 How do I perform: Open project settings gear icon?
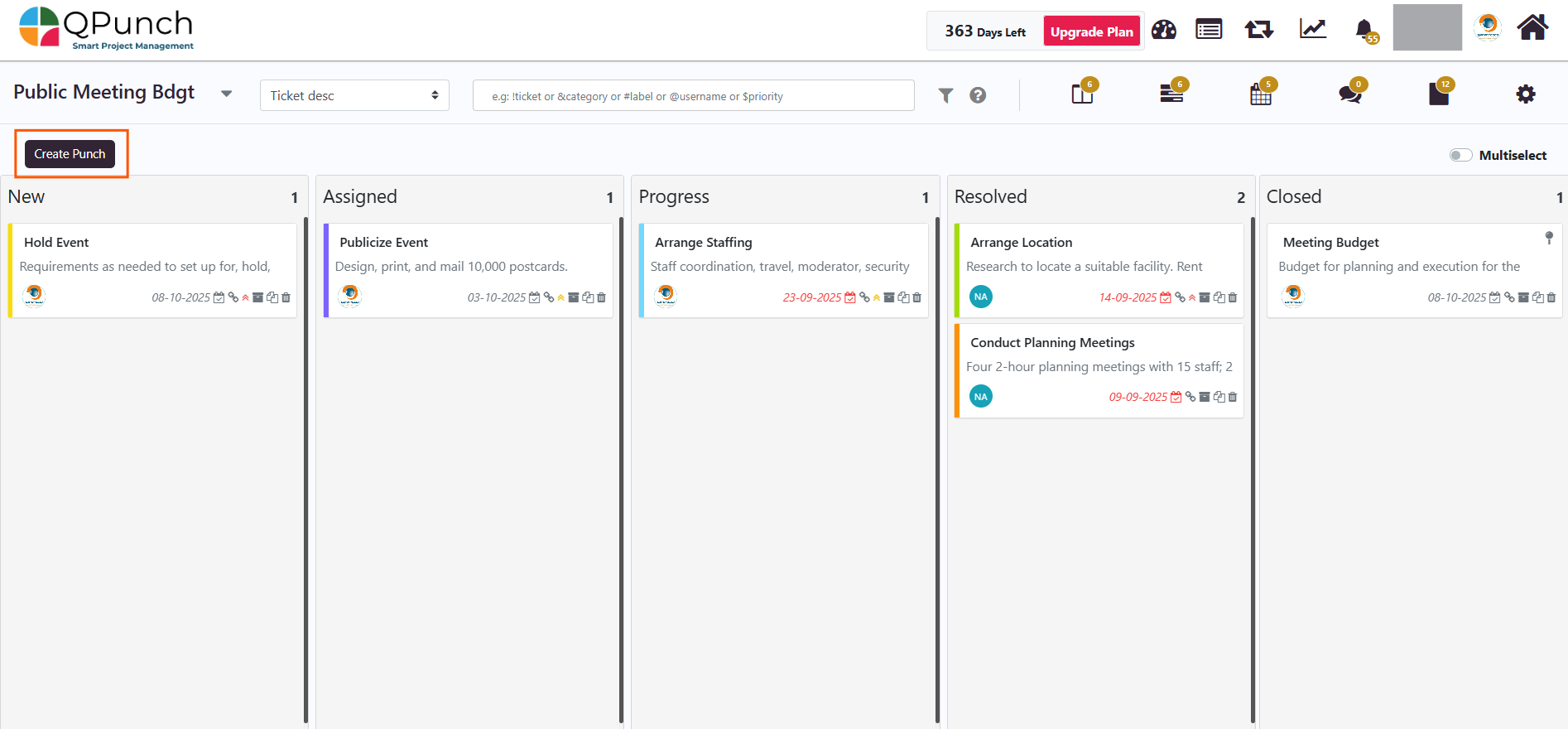(x=1525, y=94)
